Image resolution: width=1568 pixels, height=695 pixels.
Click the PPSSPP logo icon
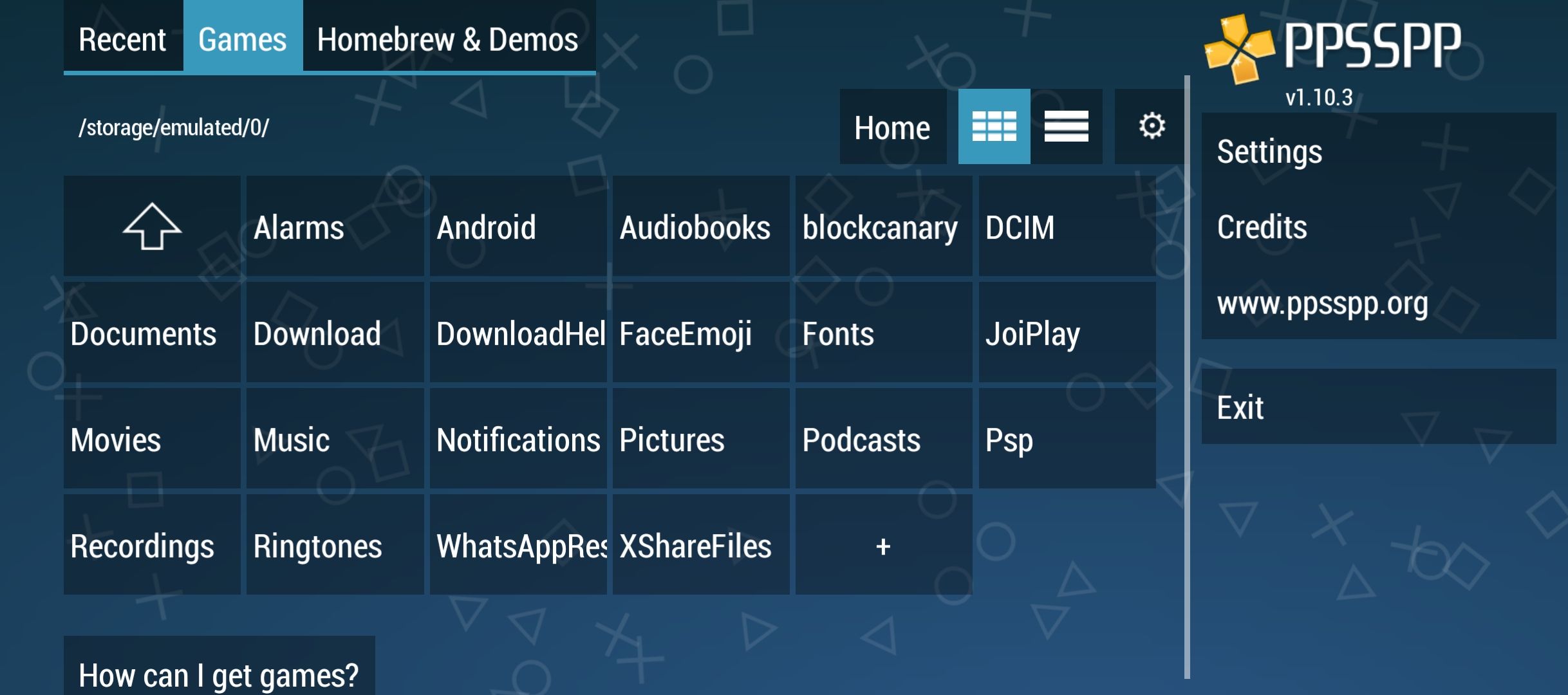pos(1238,49)
